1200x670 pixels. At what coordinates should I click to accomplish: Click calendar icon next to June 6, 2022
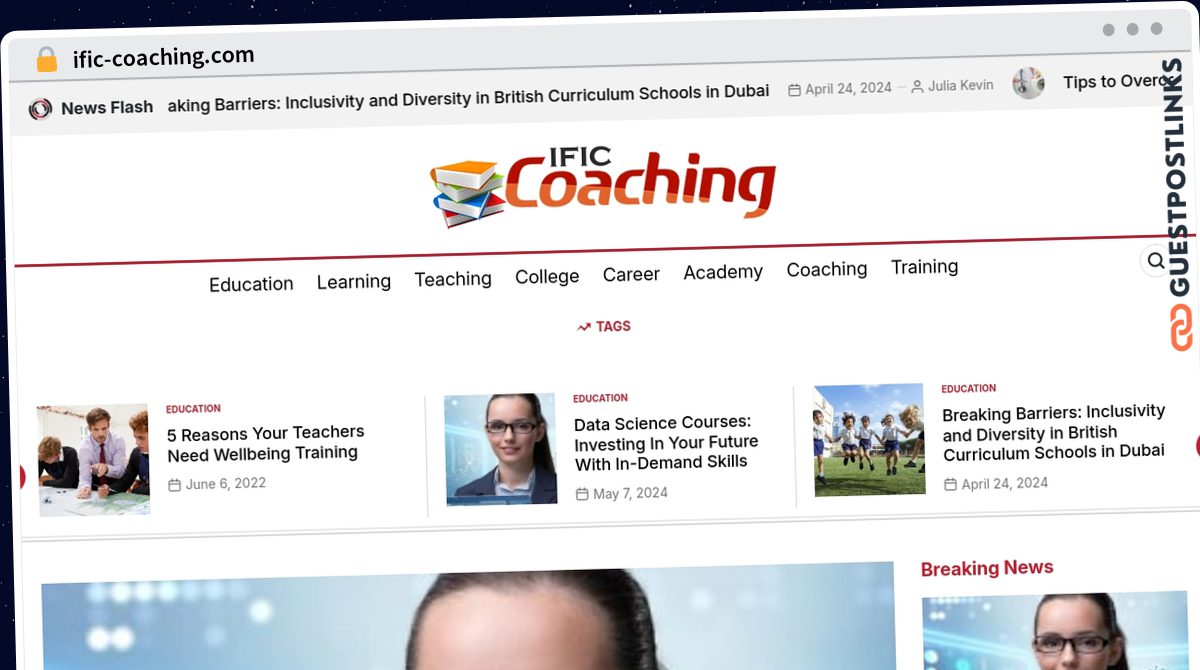point(175,485)
